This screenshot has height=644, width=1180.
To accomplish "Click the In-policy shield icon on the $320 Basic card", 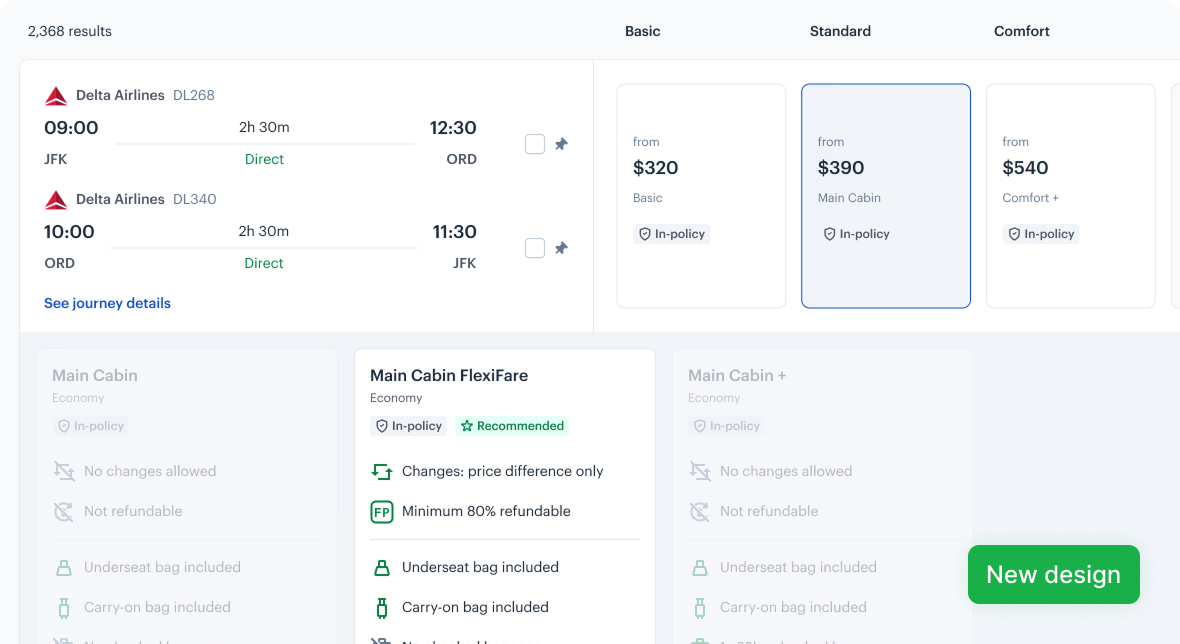I will [643, 233].
